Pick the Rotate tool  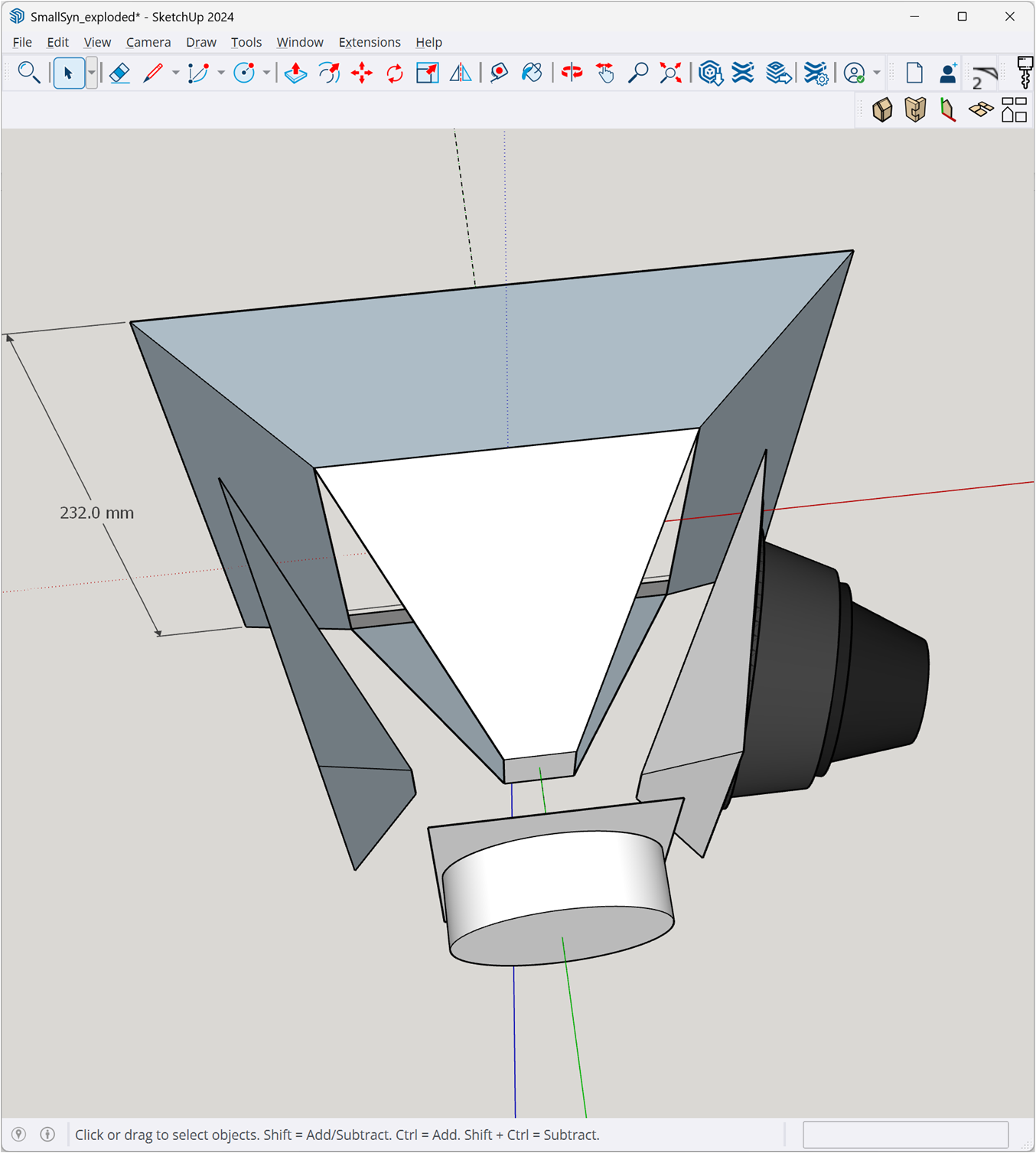tap(395, 73)
